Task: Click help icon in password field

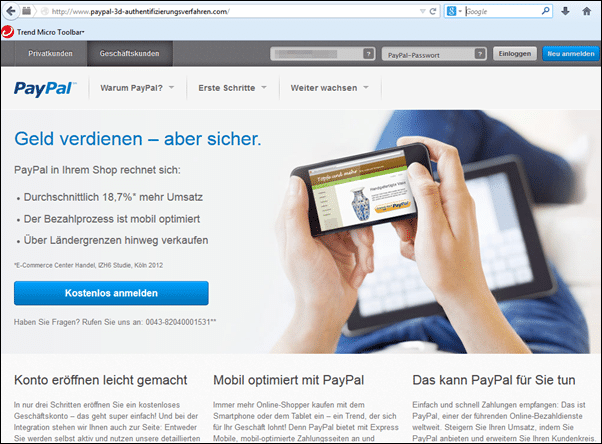Action: [x=480, y=54]
